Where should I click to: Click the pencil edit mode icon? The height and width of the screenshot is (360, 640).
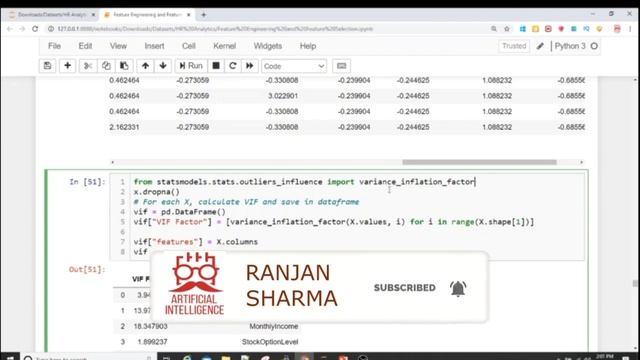pyautogui.click(x=540, y=46)
